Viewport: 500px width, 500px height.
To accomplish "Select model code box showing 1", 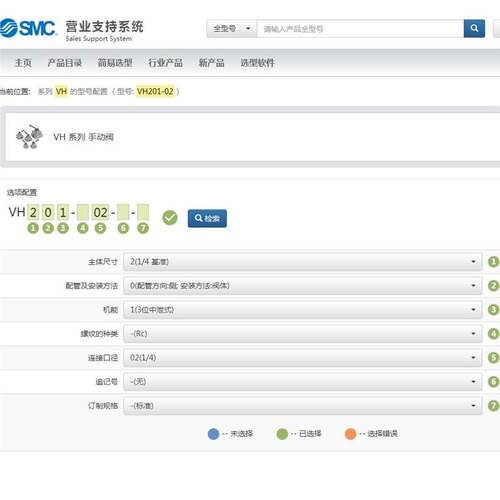I will tap(63, 213).
